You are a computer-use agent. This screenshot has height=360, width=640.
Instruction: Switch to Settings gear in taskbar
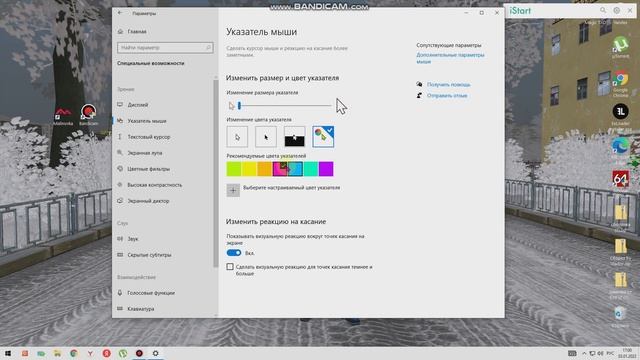(x=156, y=353)
